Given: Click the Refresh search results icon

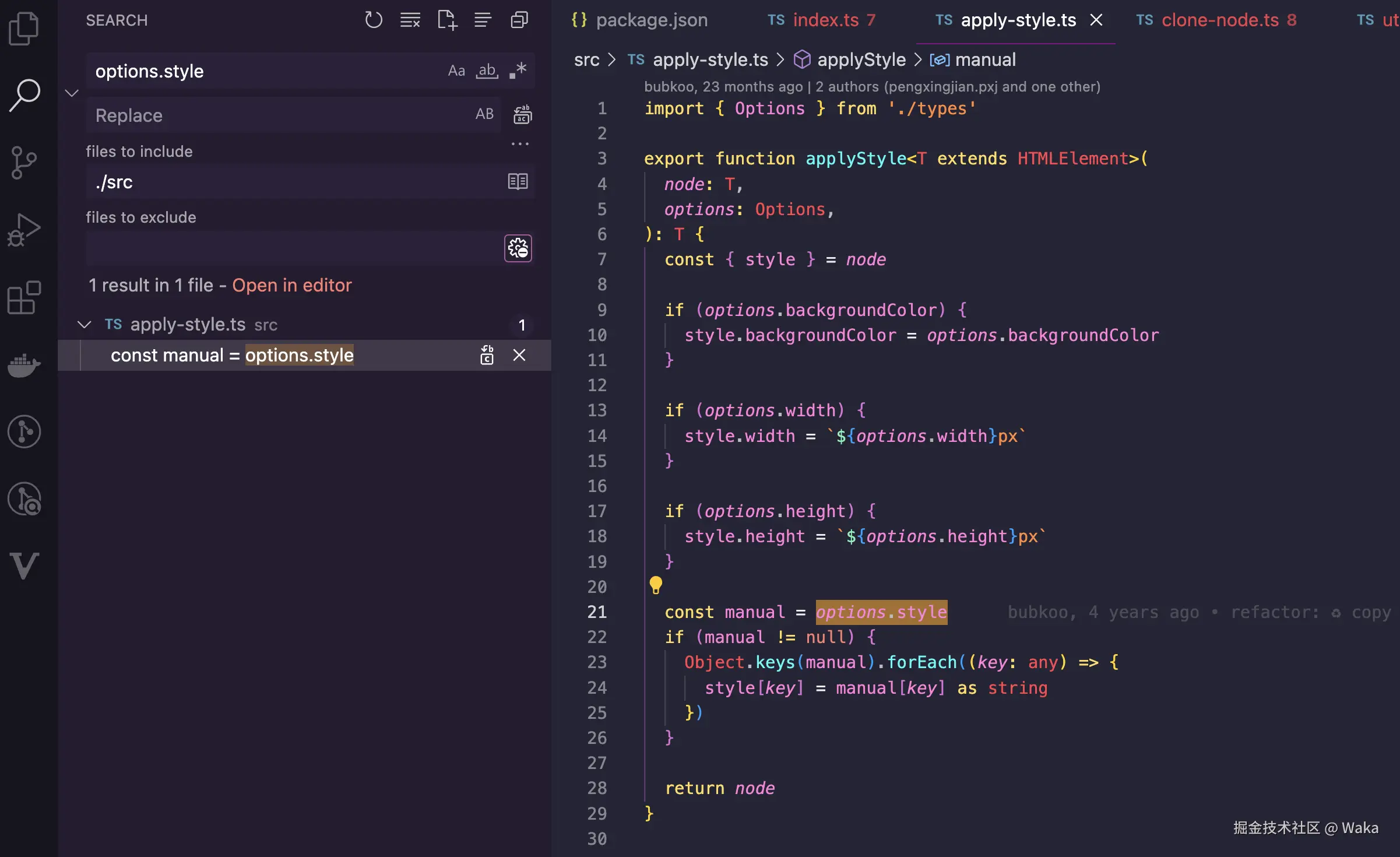Looking at the screenshot, I should (x=374, y=20).
